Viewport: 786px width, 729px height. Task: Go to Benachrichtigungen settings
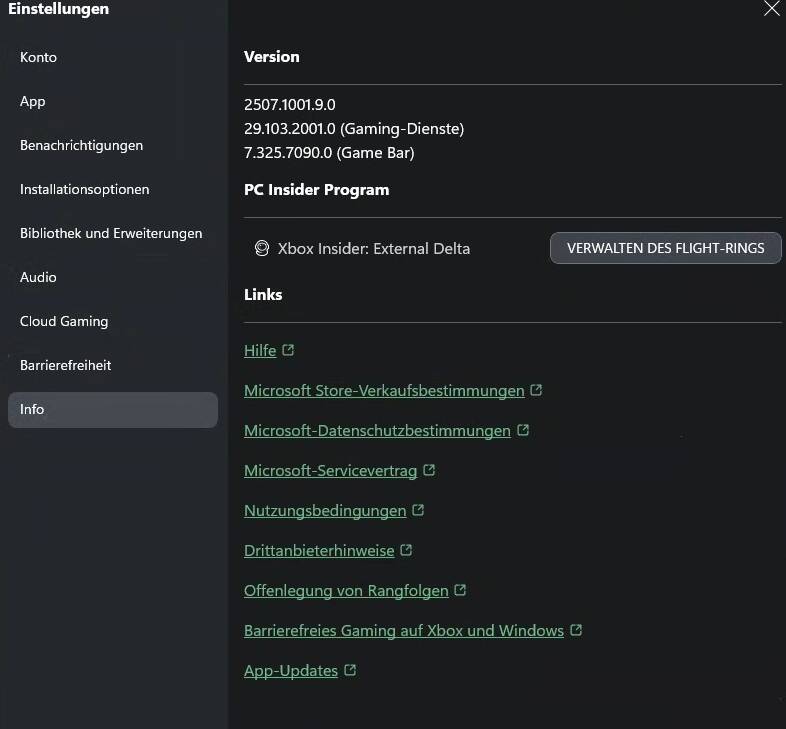[81, 145]
